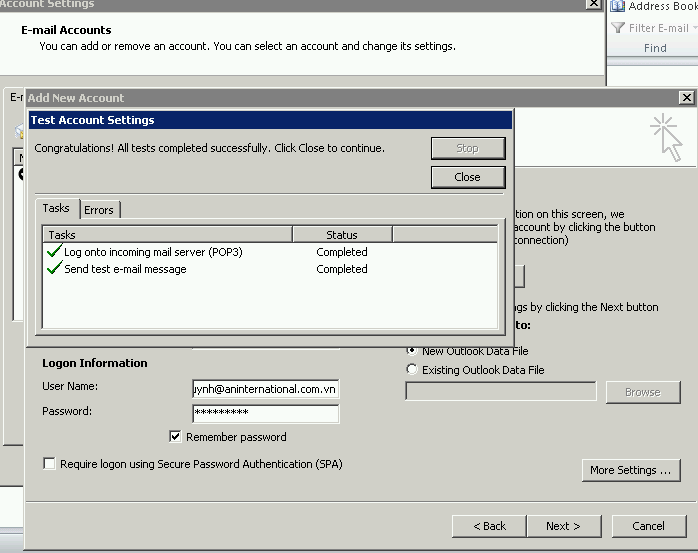Select the Send test e-mail message row

tap(270, 269)
